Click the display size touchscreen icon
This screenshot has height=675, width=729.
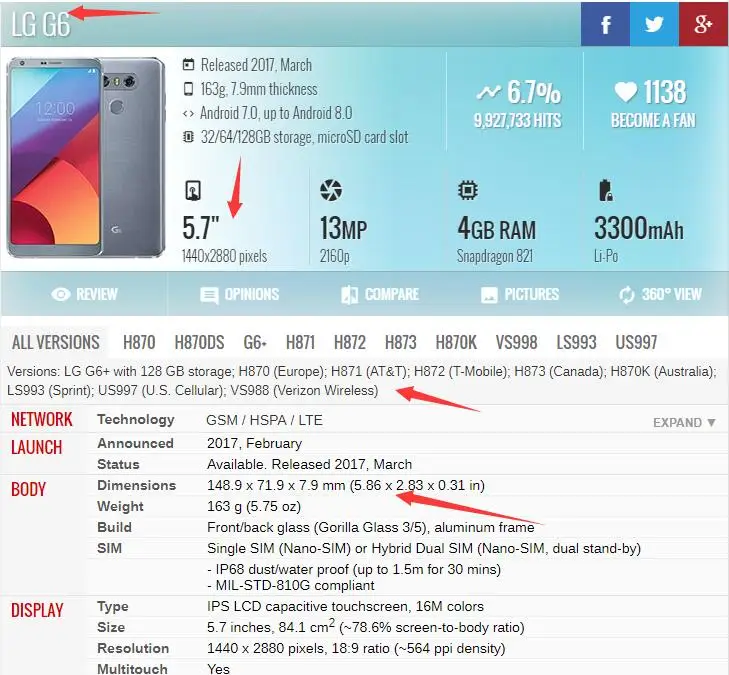193,190
